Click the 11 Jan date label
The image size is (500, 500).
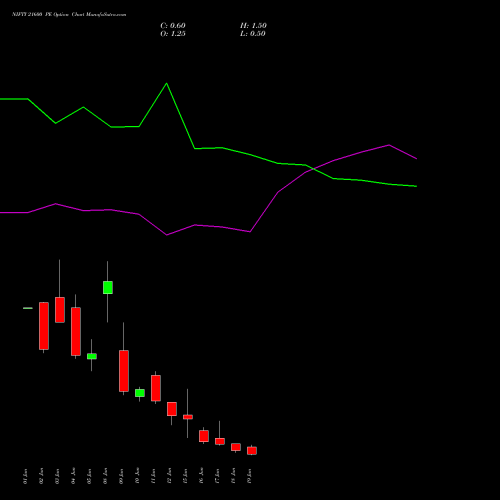(x=153, y=476)
